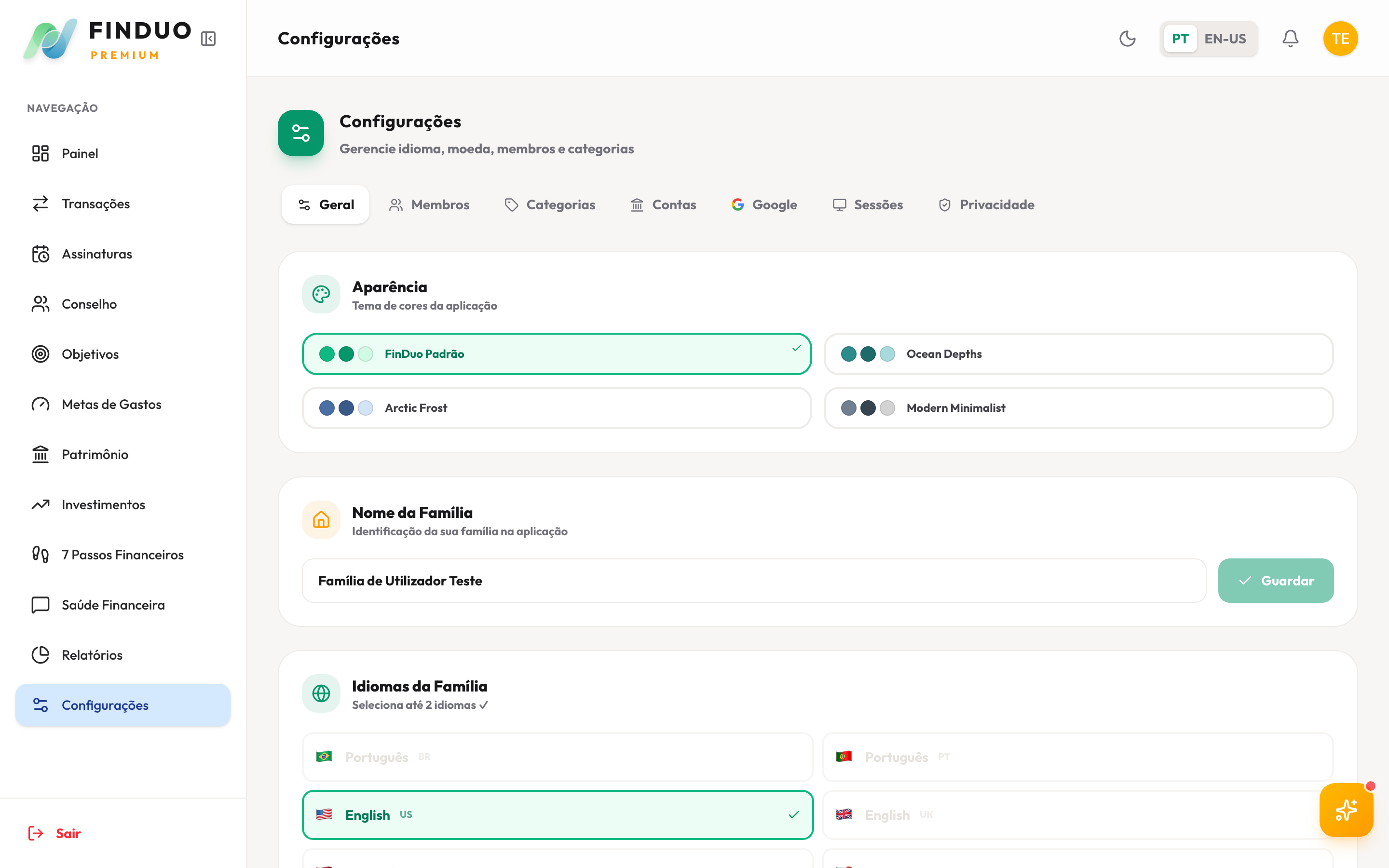Switch interface language to EN-US
Viewport: 1389px width, 868px height.
[1226, 39]
